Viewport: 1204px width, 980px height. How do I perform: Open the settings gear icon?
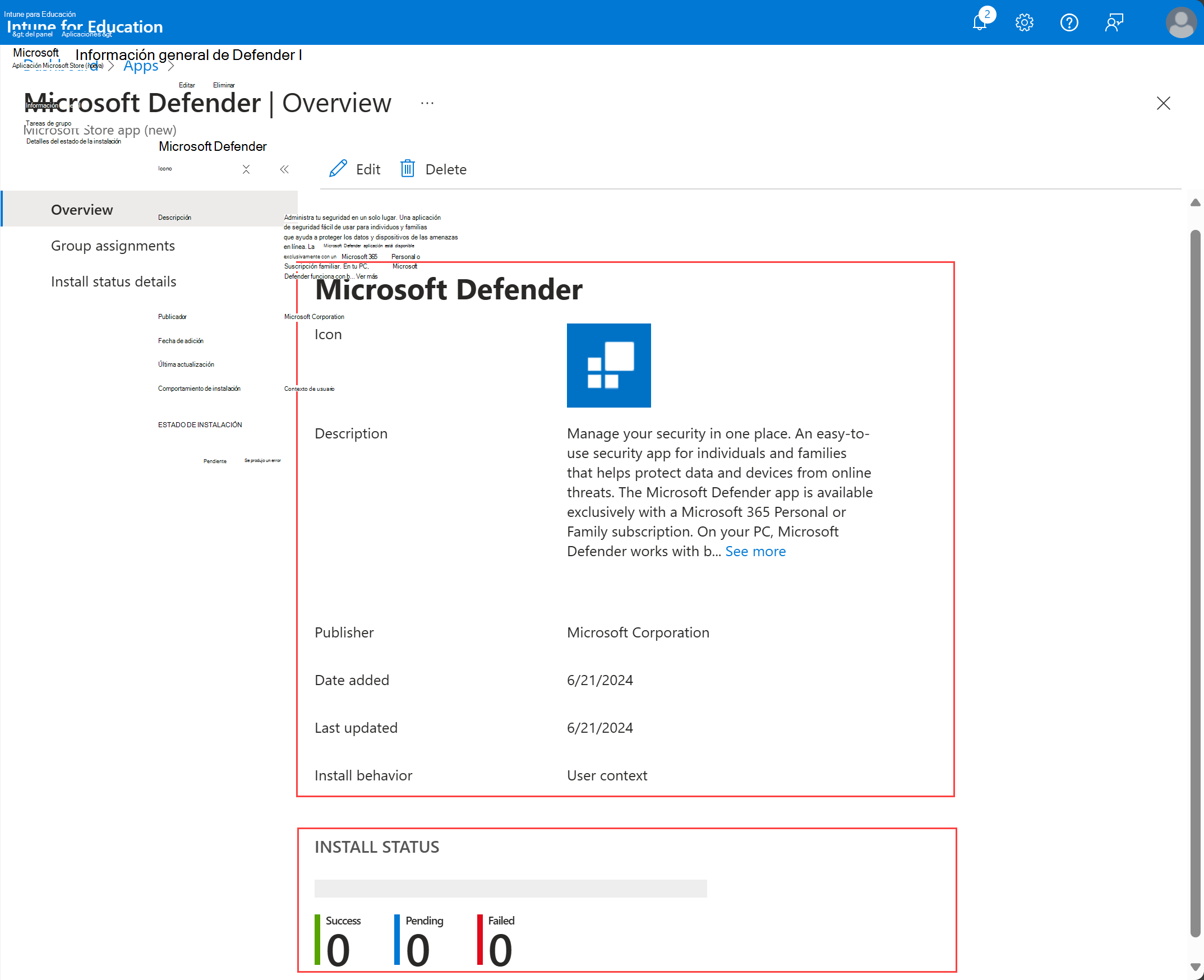pos(1024,22)
